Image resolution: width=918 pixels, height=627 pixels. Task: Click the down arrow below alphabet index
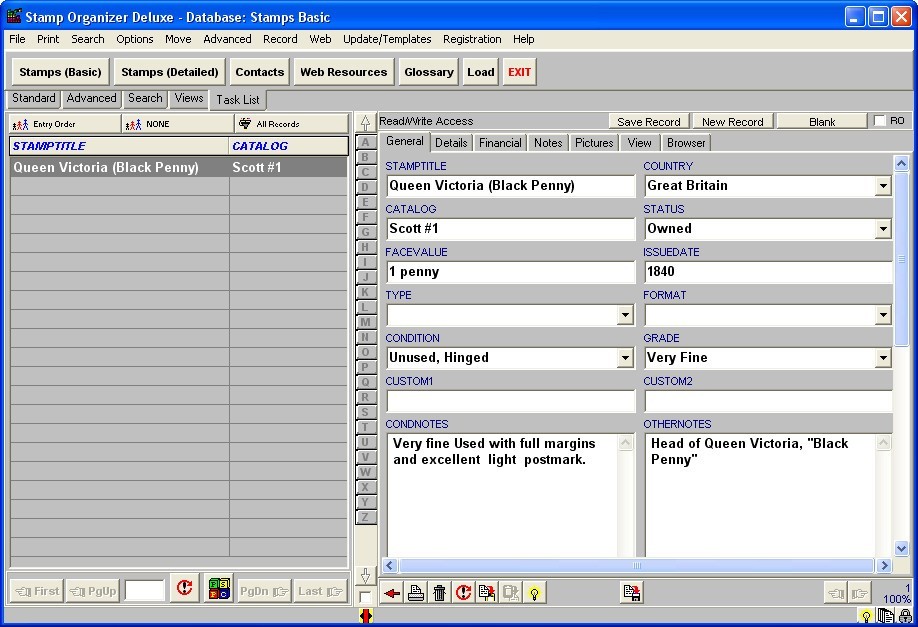click(x=365, y=575)
